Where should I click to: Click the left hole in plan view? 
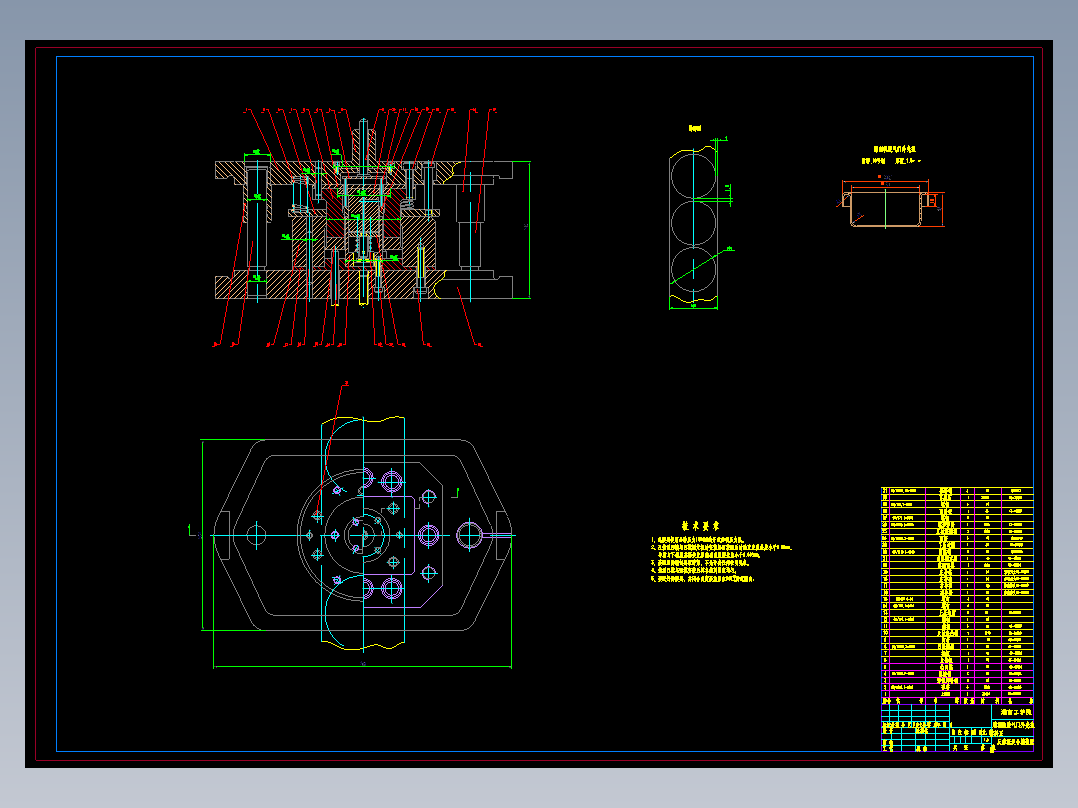pos(256,534)
